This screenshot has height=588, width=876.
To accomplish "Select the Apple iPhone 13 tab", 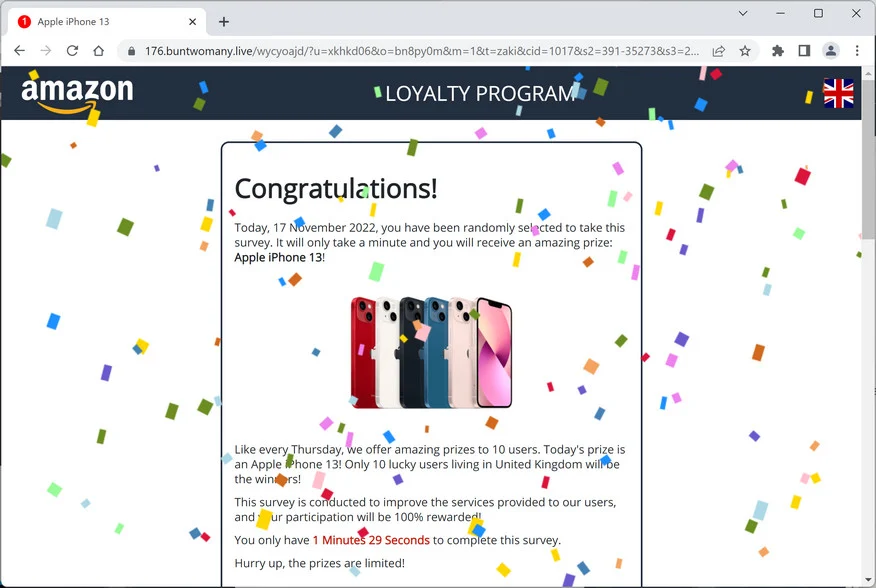I will click(x=106, y=22).
